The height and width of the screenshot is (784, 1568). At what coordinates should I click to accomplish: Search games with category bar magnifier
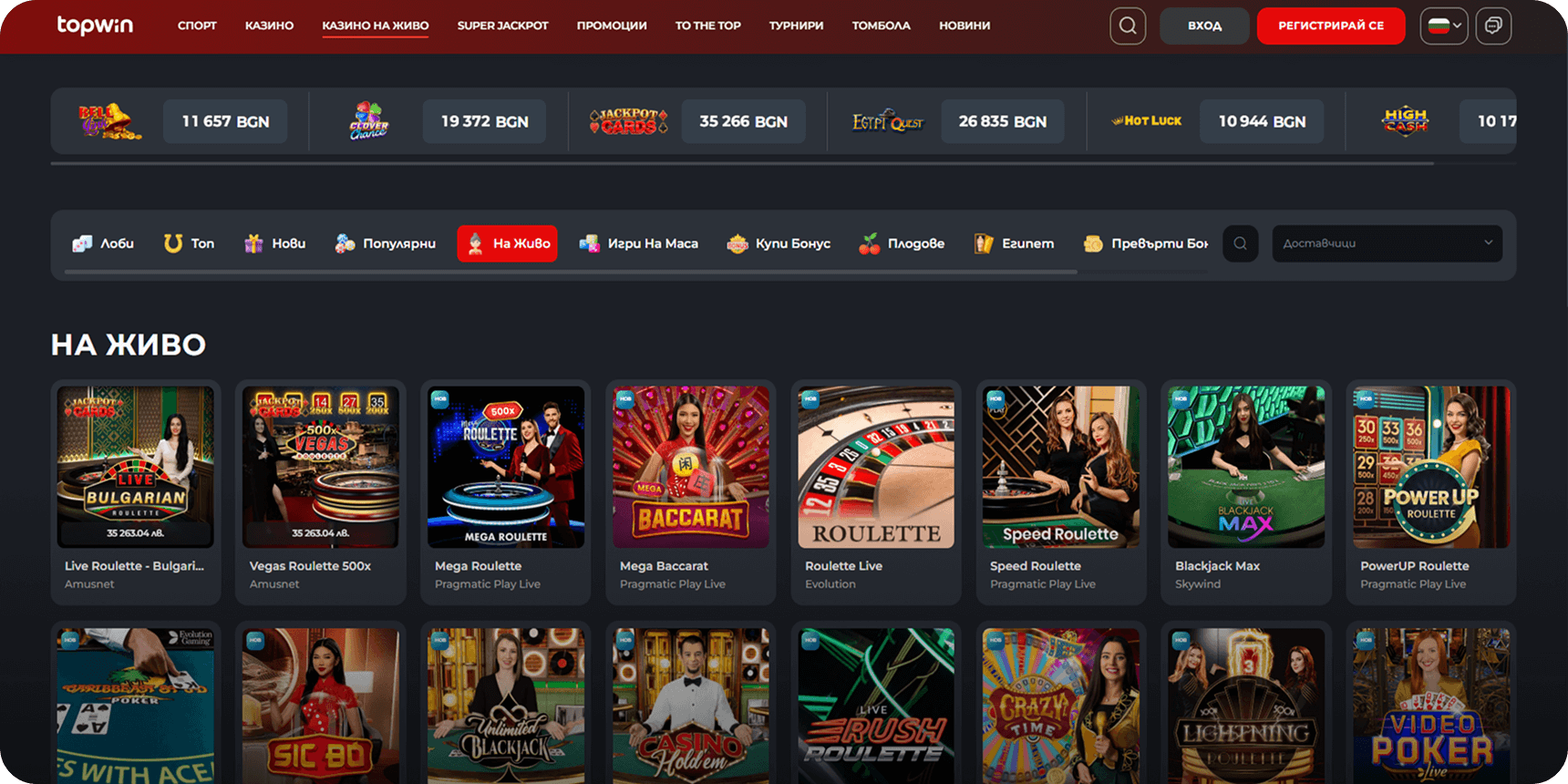(1240, 243)
